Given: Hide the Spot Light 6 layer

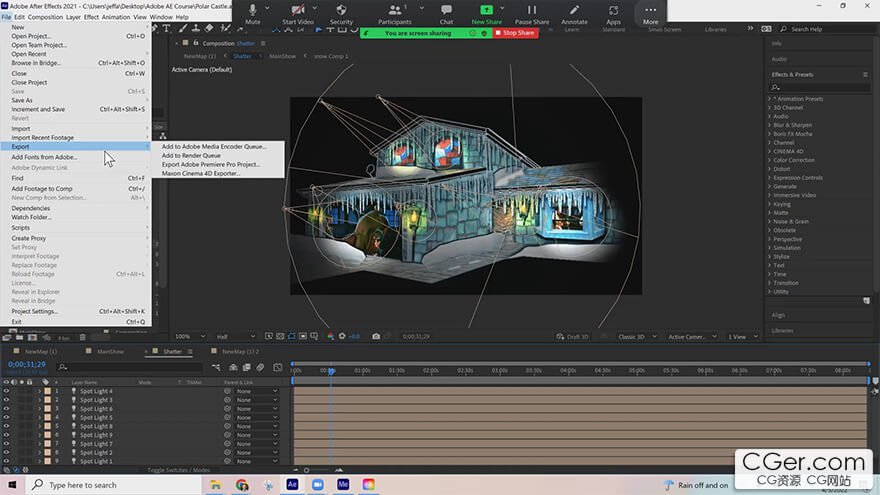Looking at the screenshot, I should 6,409.
